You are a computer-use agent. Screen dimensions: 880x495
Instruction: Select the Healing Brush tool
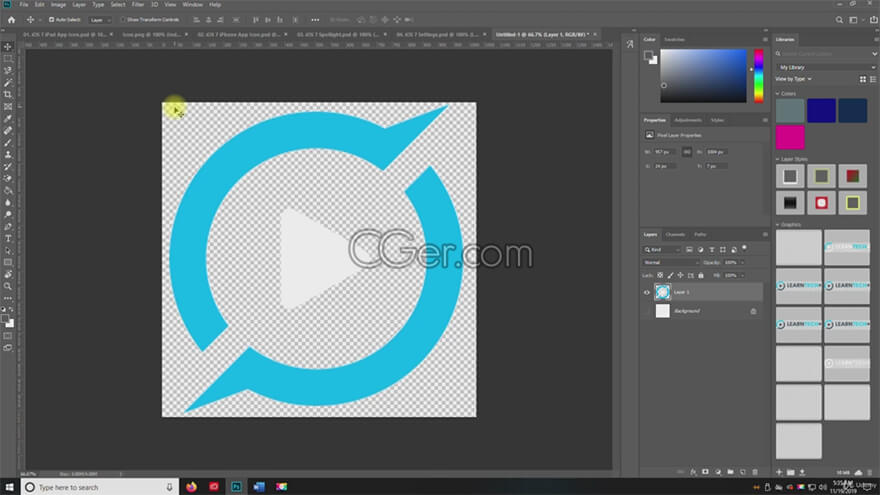click(x=8, y=130)
